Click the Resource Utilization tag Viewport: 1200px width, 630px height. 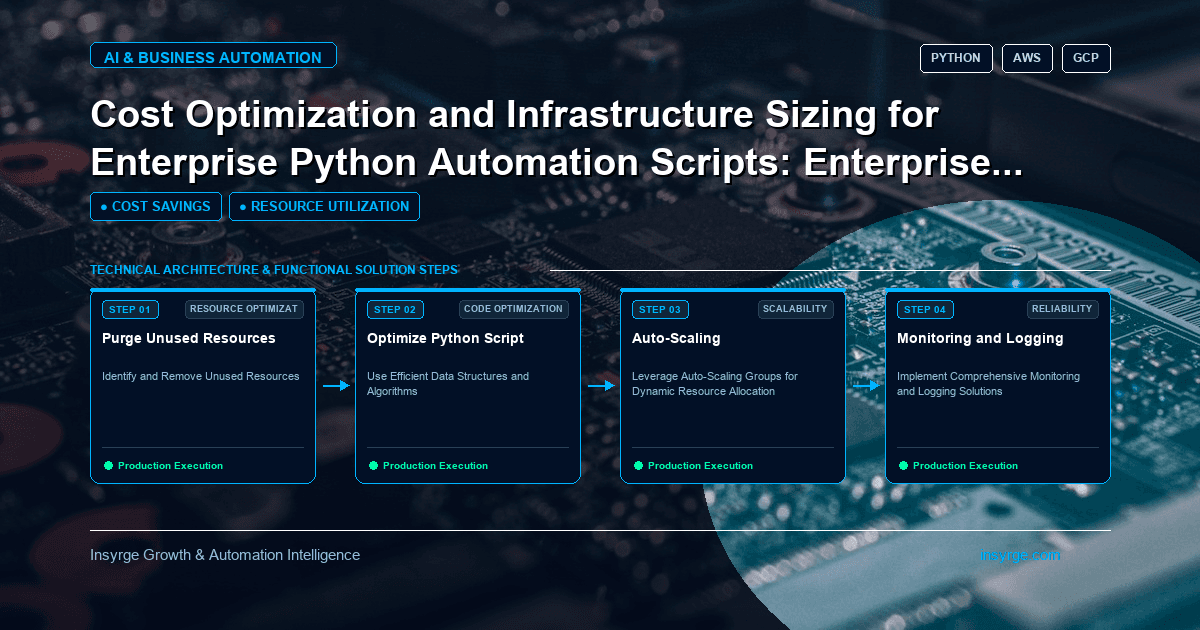pos(324,206)
